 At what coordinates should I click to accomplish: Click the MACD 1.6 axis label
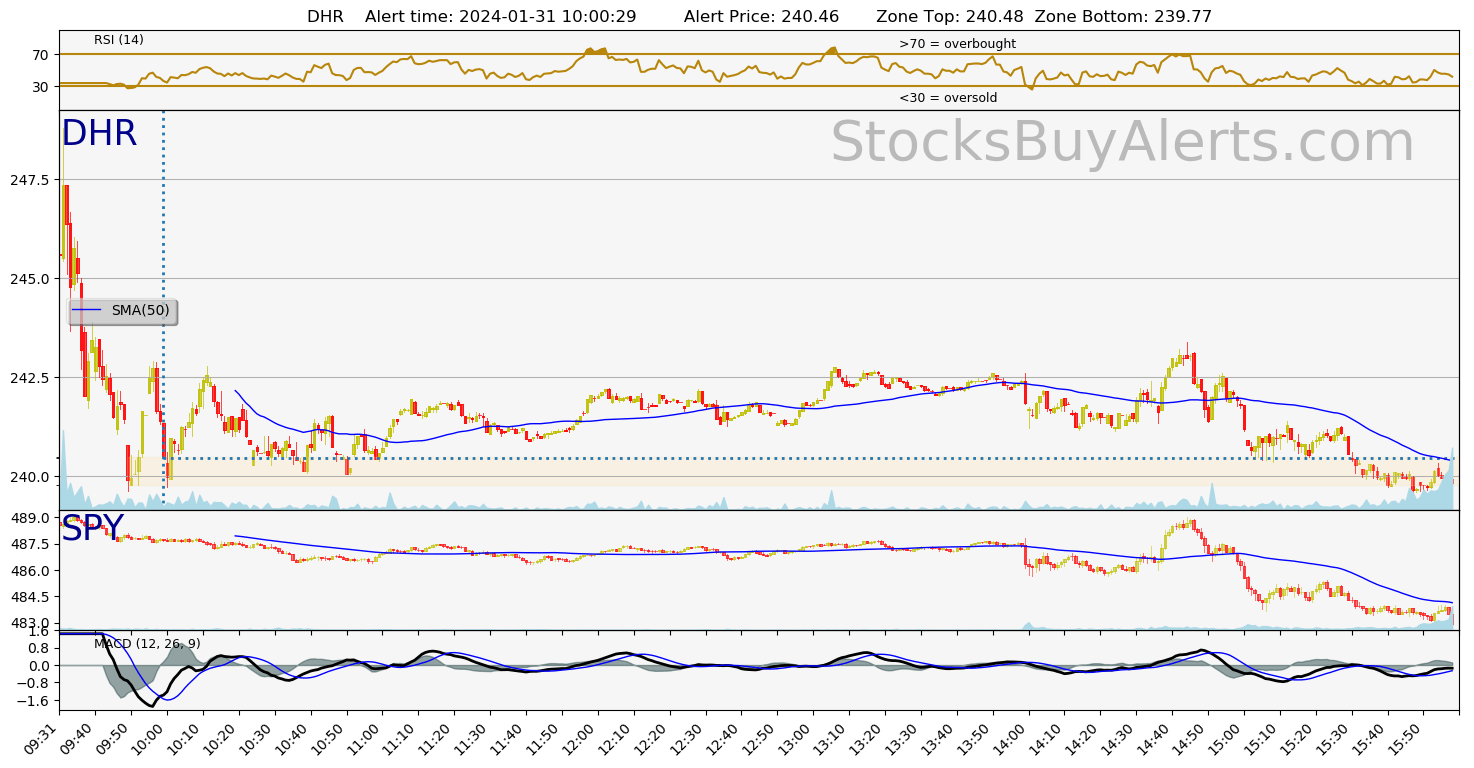(40, 632)
